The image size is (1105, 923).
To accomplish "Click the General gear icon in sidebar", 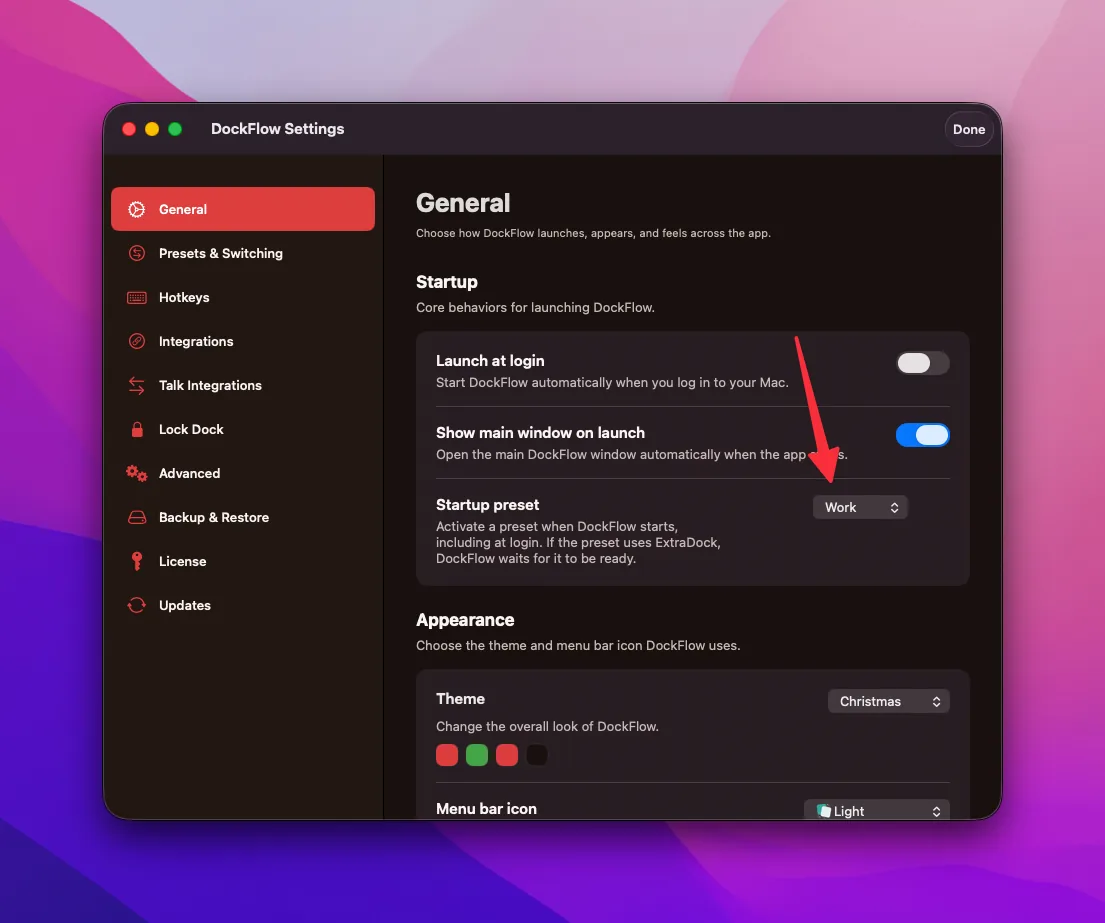I will (137, 209).
